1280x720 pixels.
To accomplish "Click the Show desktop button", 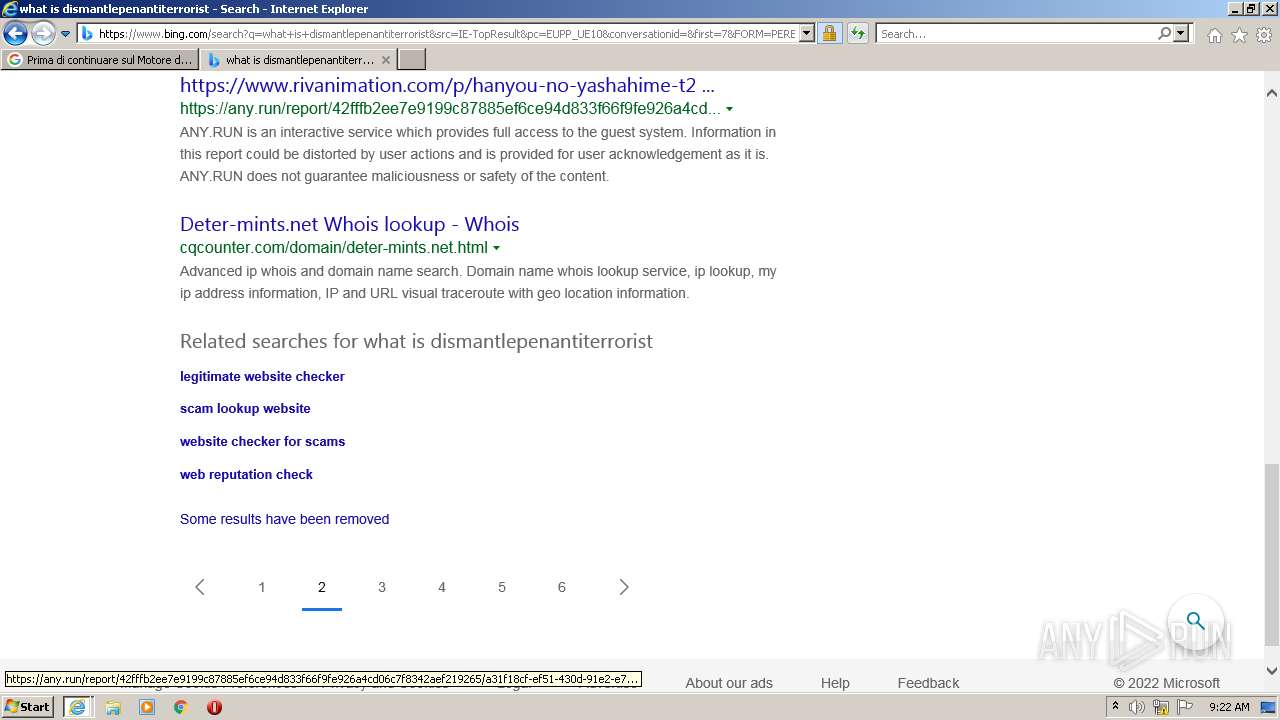I will point(1268,707).
